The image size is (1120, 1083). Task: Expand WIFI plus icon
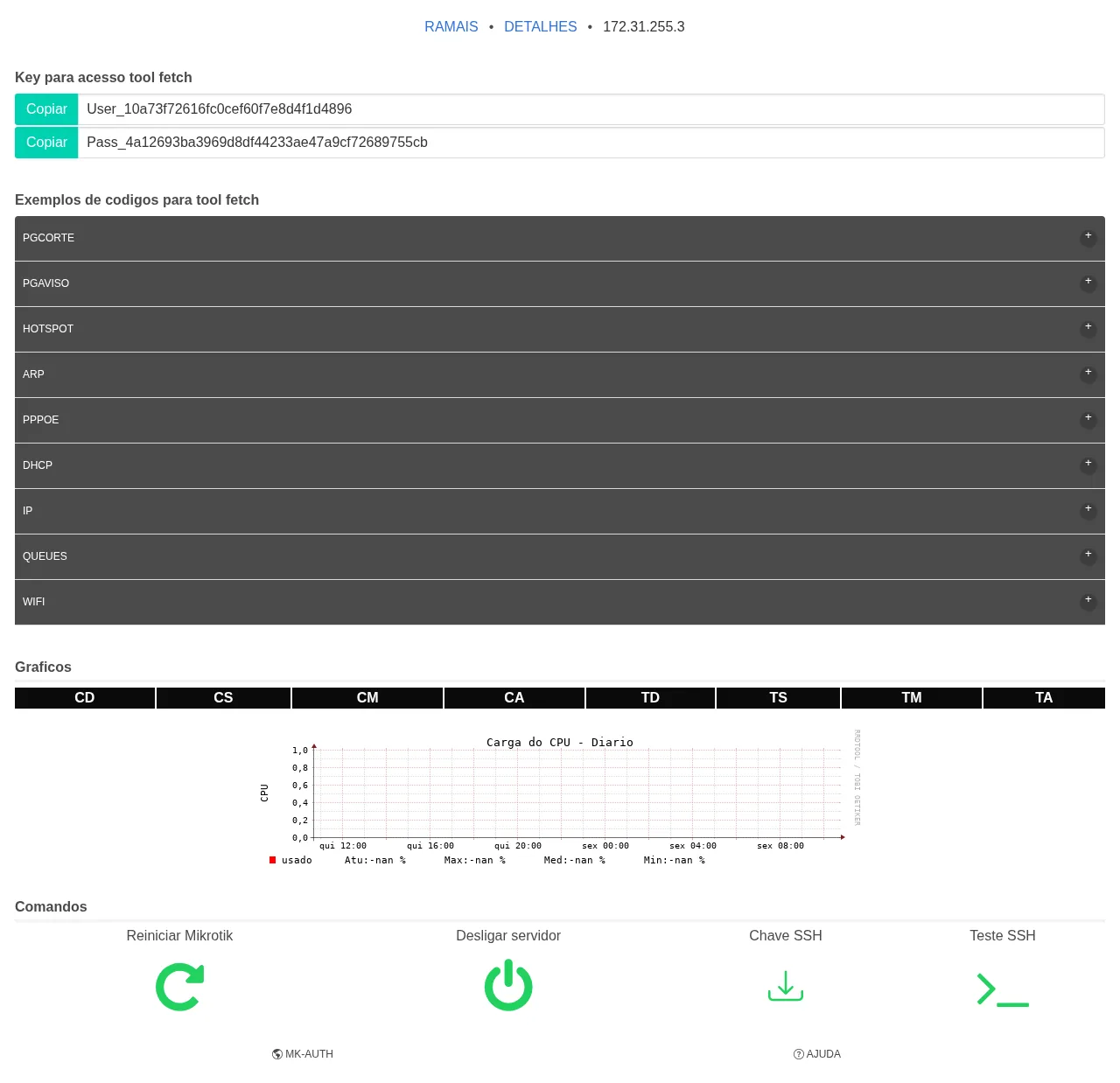tap(1088, 600)
